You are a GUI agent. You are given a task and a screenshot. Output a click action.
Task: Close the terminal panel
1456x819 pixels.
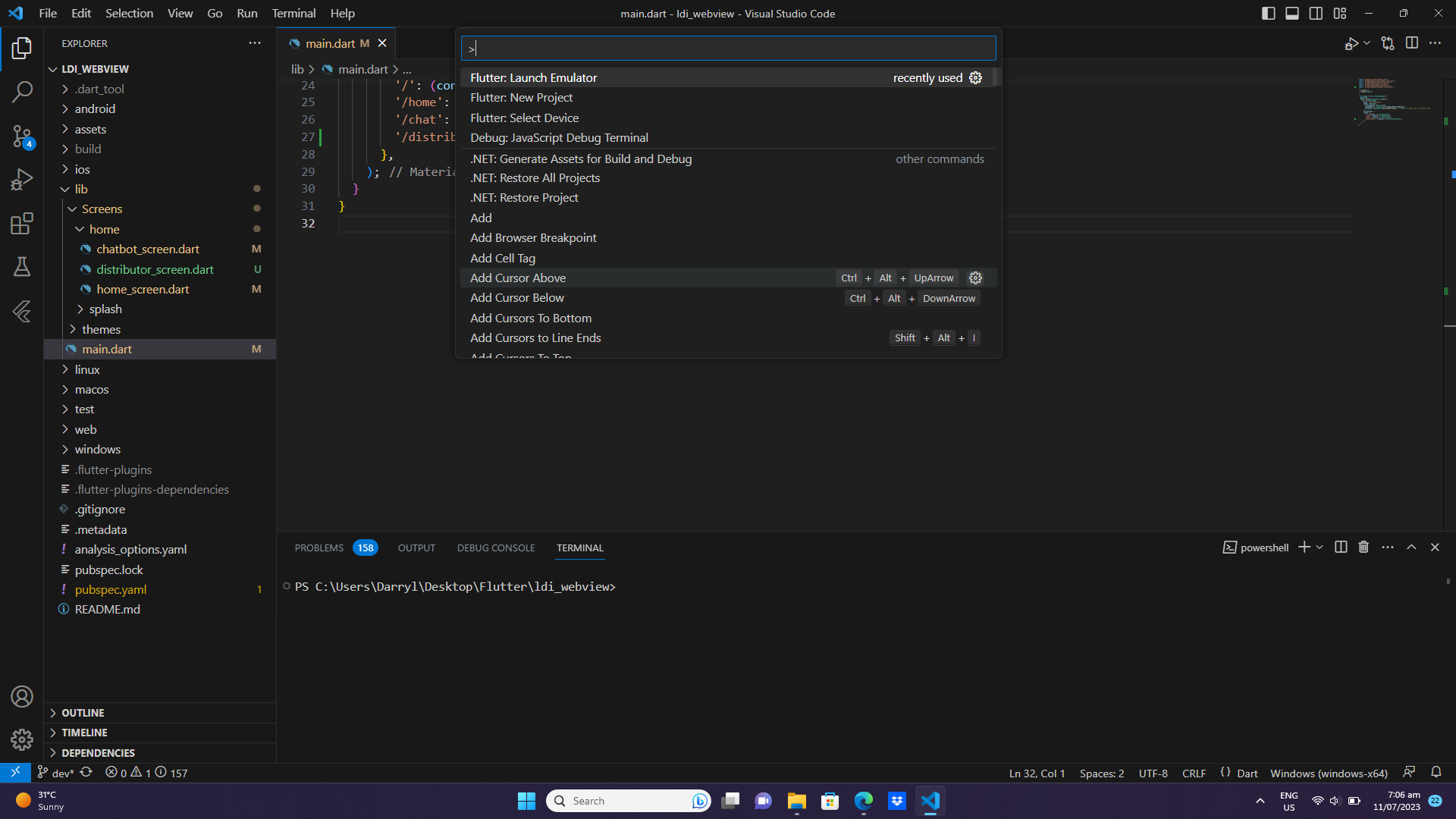pos(1435,548)
